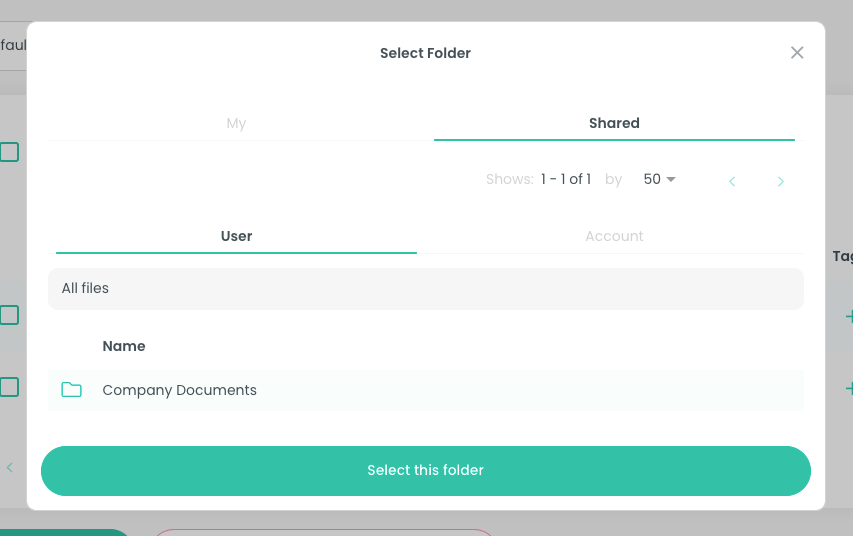Click the dropdown arrow next to 50
This screenshot has width=853, height=536.
pos(671,180)
